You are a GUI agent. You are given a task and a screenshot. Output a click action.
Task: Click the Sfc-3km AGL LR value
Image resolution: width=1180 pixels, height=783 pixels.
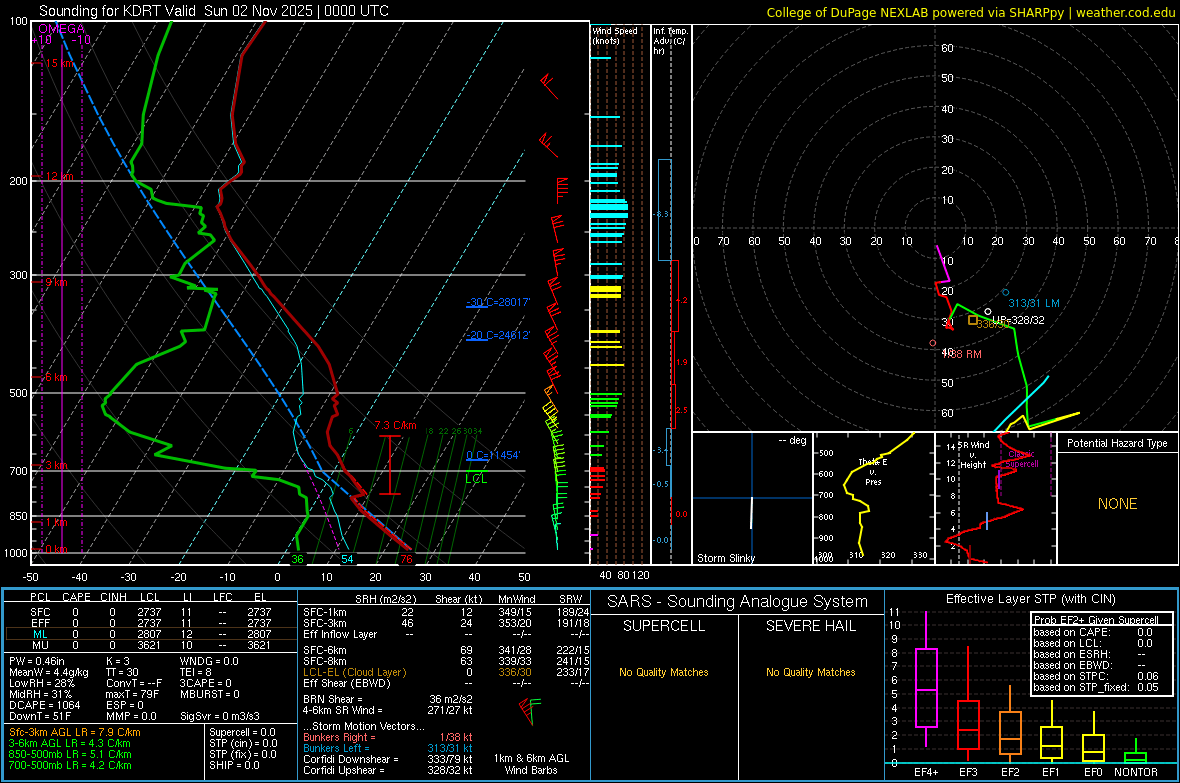(x=75, y=732)
